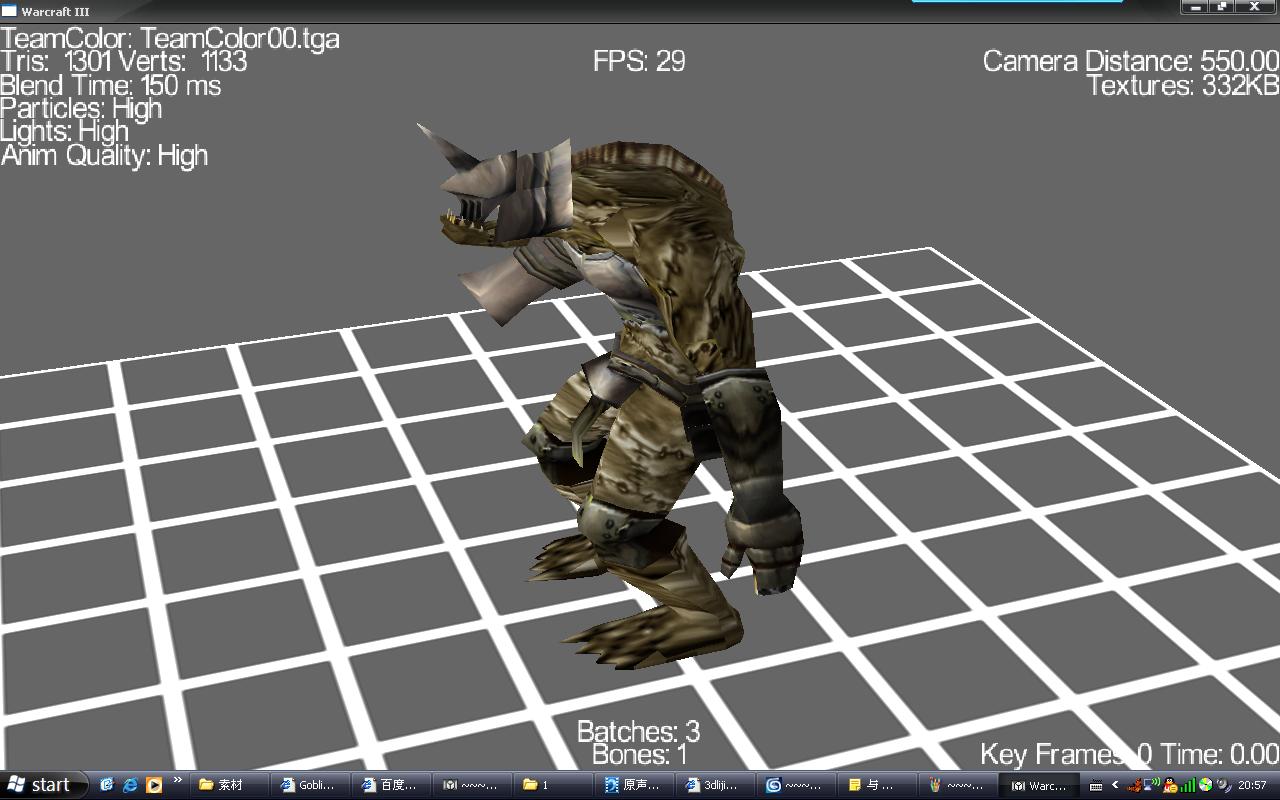Open the QQ penguin tray icon
Viewport: 1280px width, 800px height.
coord(1170,786)
